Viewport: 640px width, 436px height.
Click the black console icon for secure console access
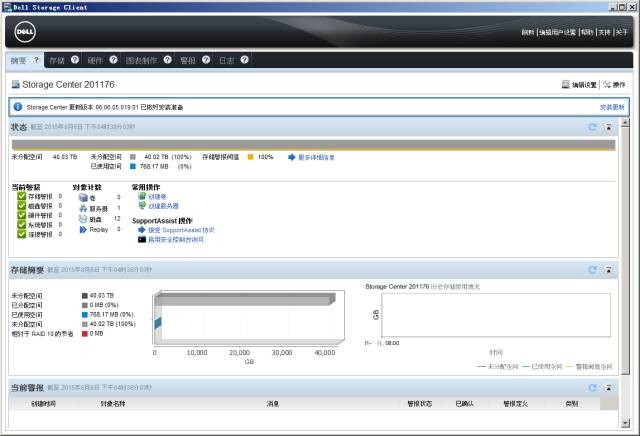pos(142,239)
